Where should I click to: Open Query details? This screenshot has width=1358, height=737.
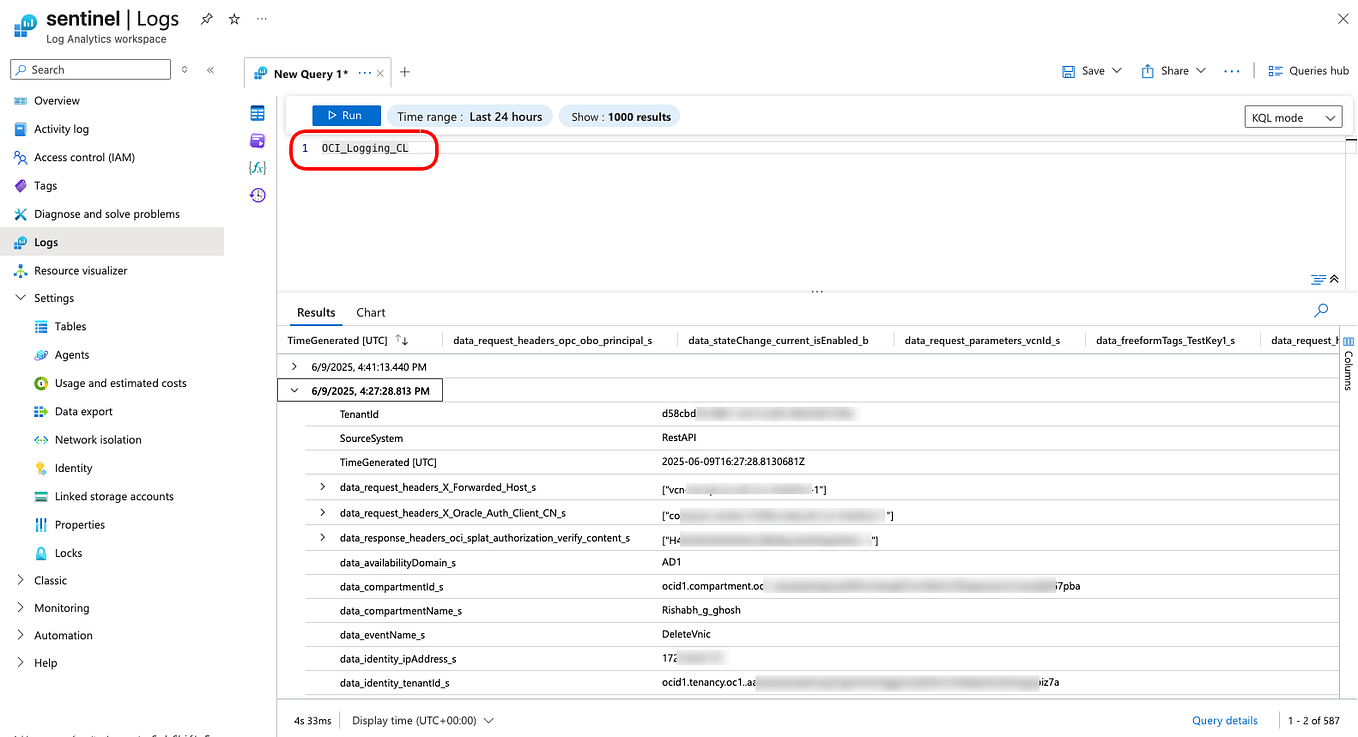point(1224,720)
